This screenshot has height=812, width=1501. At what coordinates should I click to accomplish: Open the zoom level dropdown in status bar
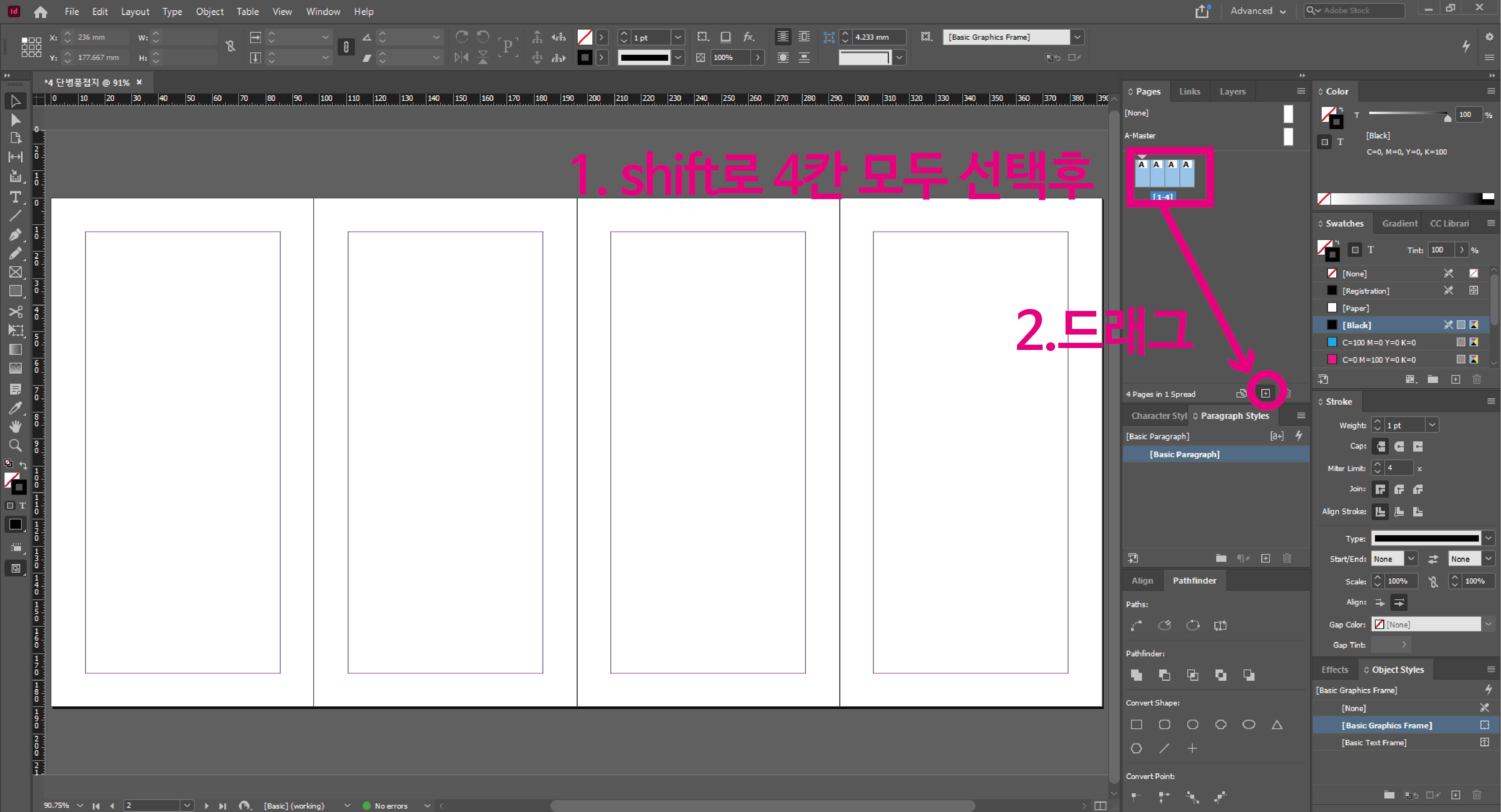pos(80,806)
